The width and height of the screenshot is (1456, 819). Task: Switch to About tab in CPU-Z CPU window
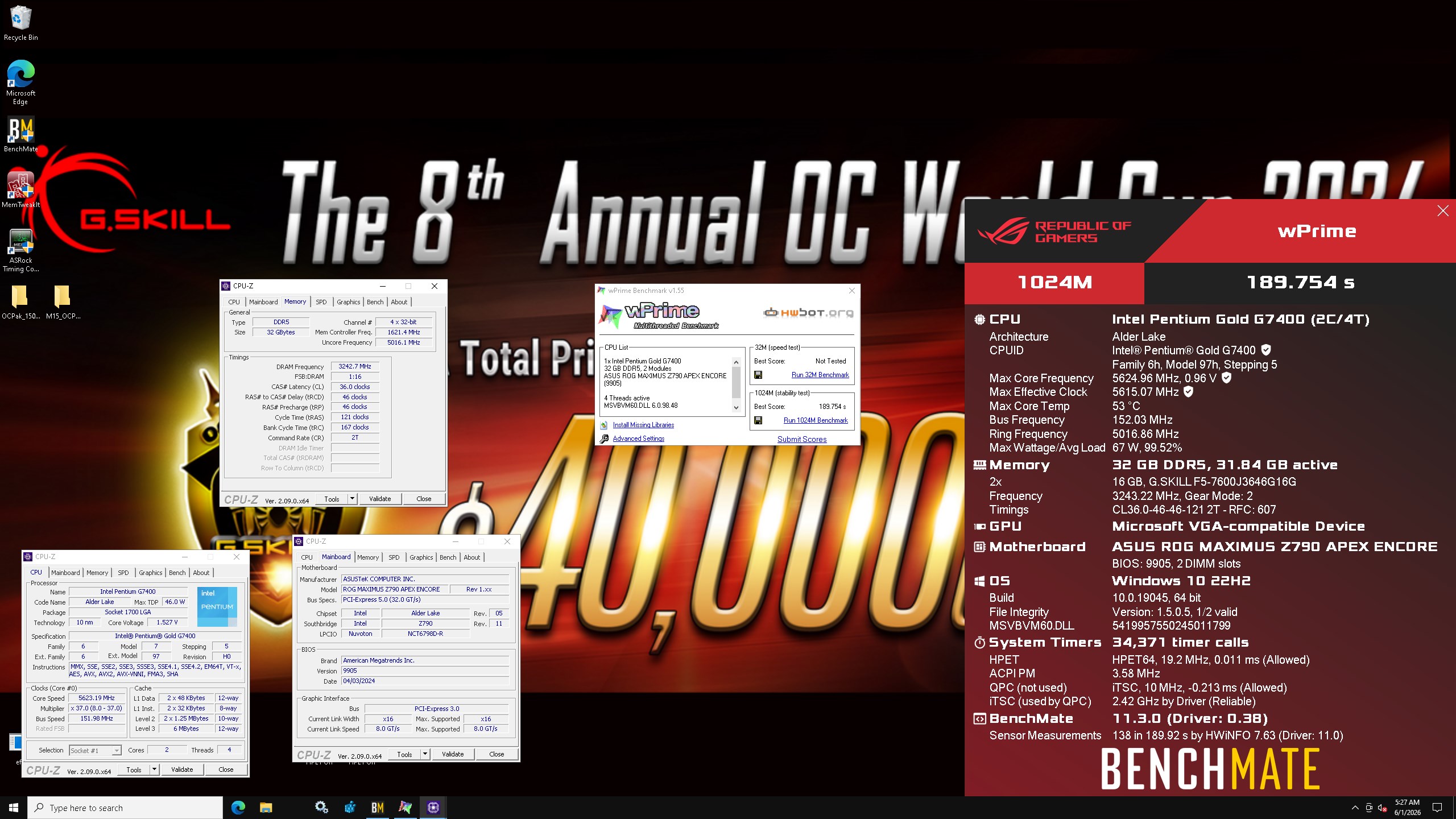[x=201, y=573]
